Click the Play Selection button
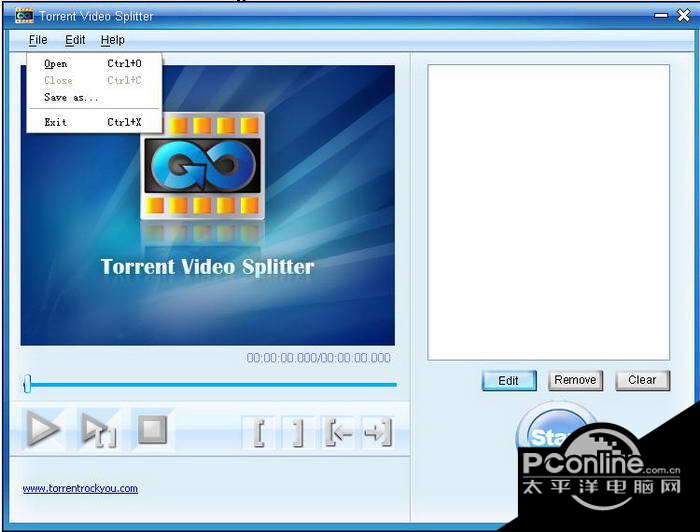The image size is (700, 532). (x=99, y=429)
